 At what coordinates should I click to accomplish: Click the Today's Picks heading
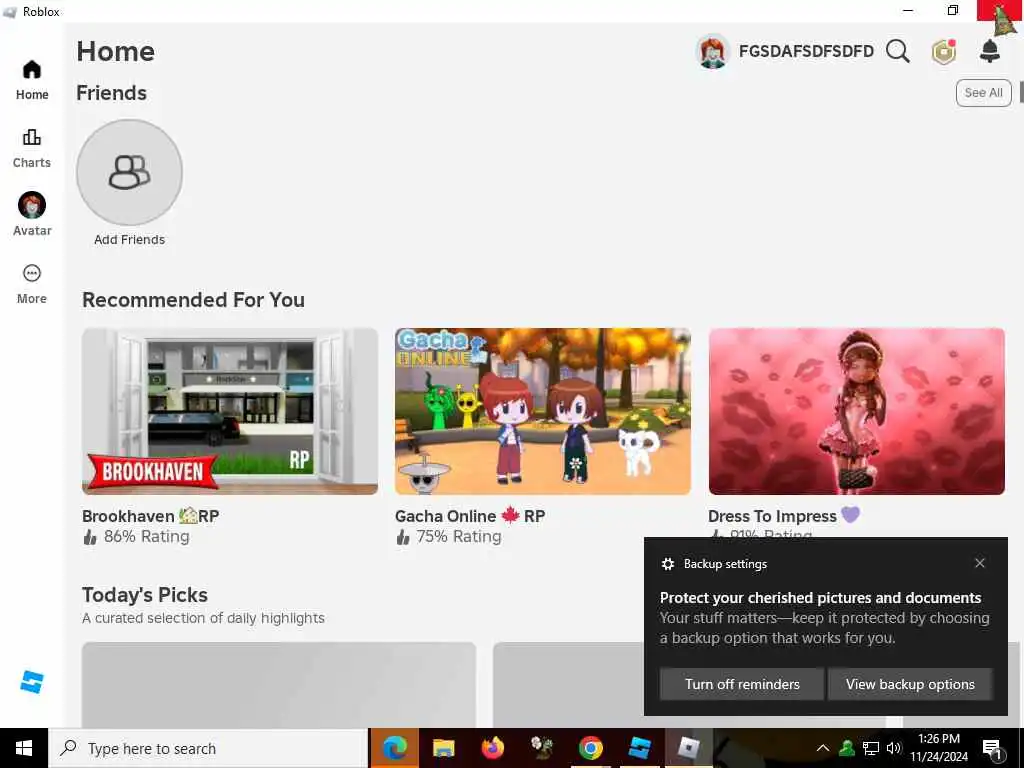(x=144, y=595)
